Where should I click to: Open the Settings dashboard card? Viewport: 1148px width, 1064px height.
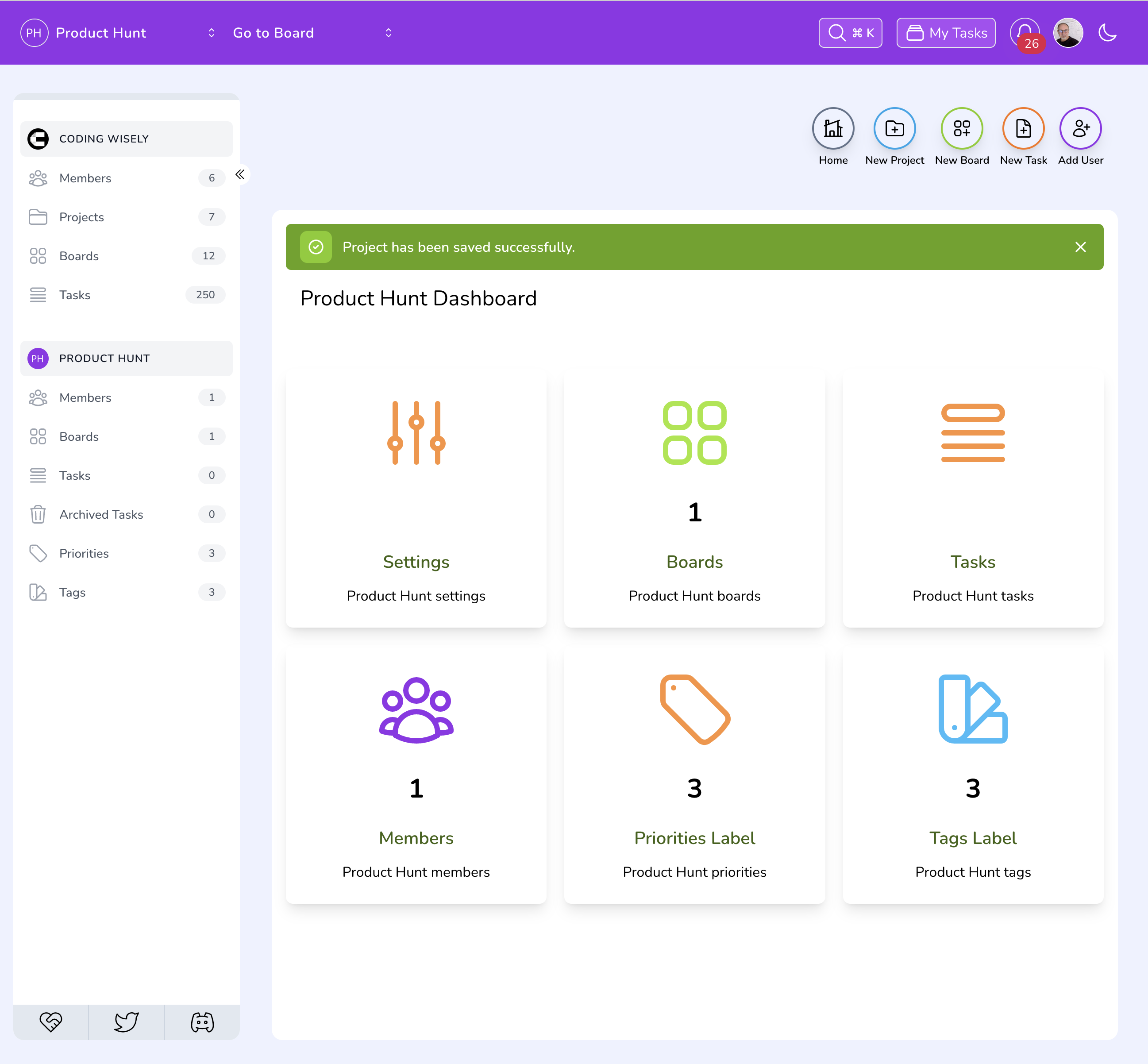416,499
